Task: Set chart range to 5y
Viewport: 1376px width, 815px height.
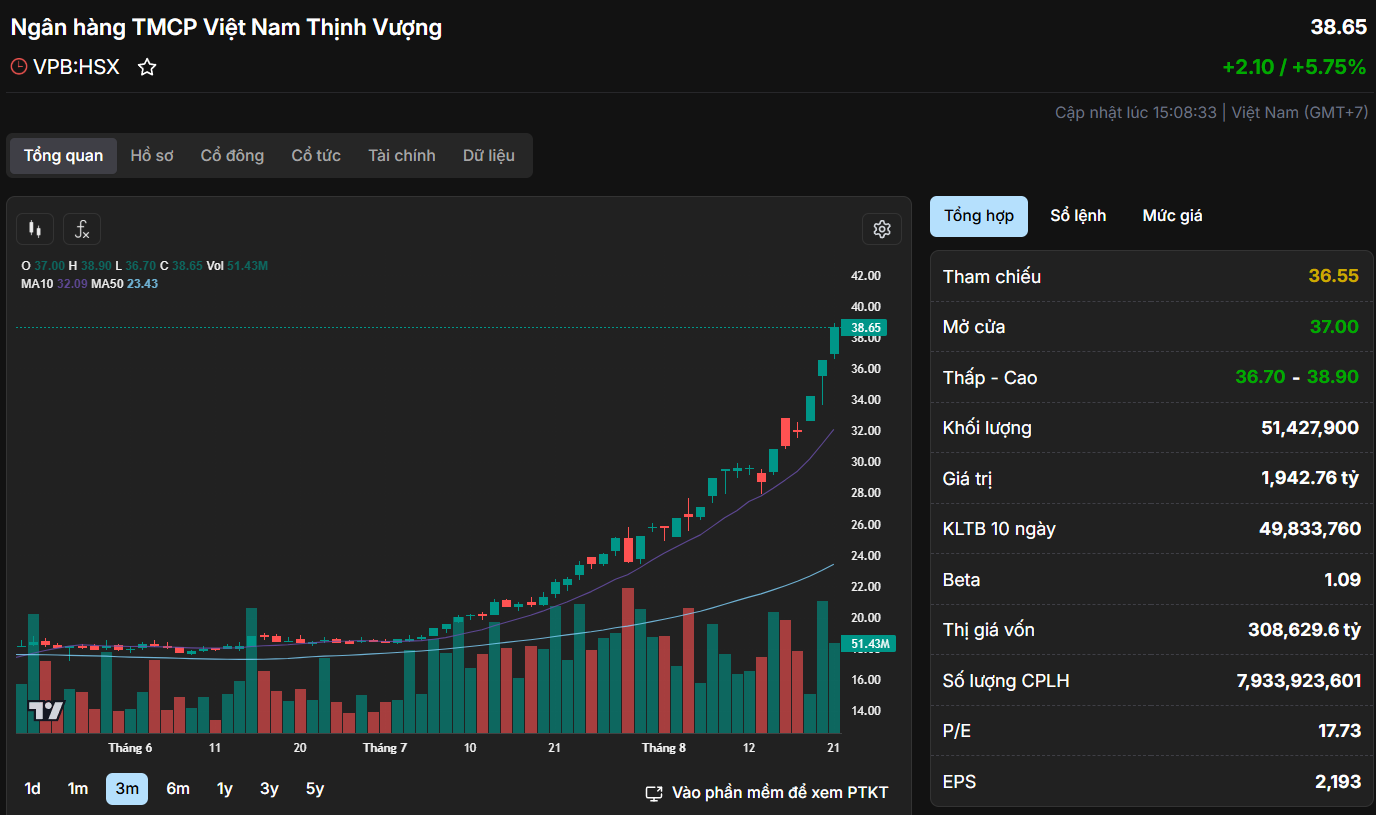Action: click(x=315, y=789)
